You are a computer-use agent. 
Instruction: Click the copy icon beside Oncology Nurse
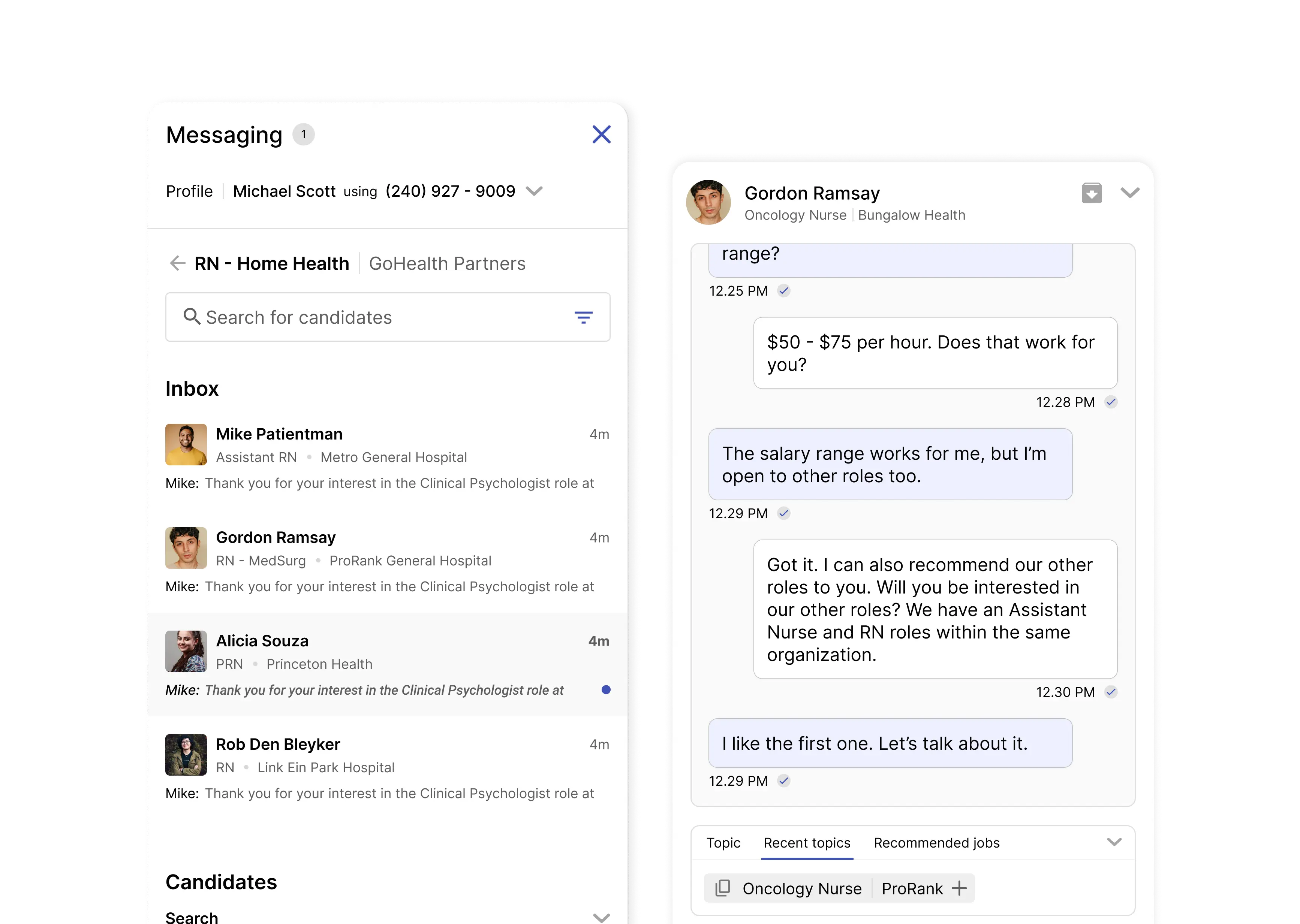(723, 888)
